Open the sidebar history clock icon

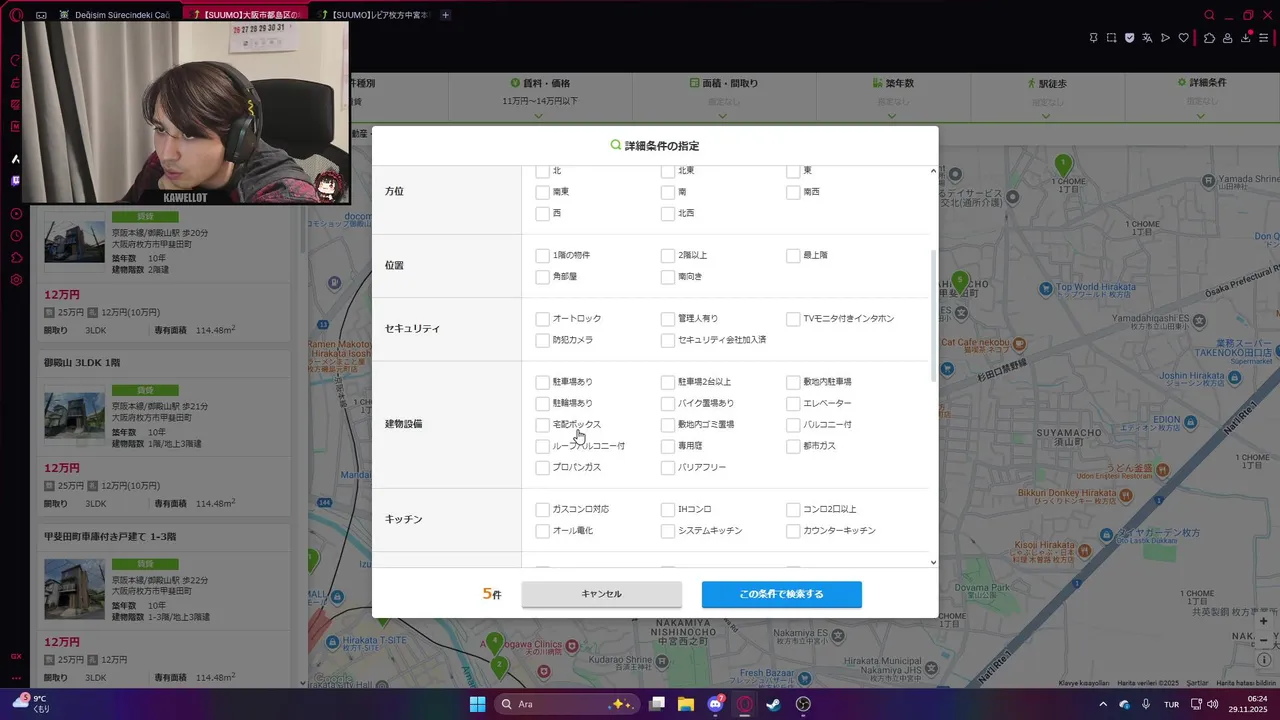tap(16, 236)
